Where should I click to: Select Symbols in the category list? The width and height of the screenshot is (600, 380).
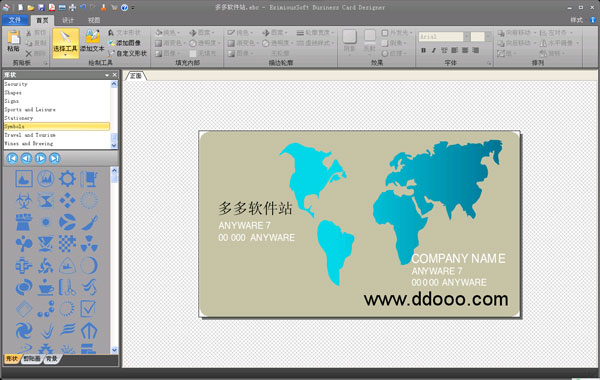click(x=57, y=126)
